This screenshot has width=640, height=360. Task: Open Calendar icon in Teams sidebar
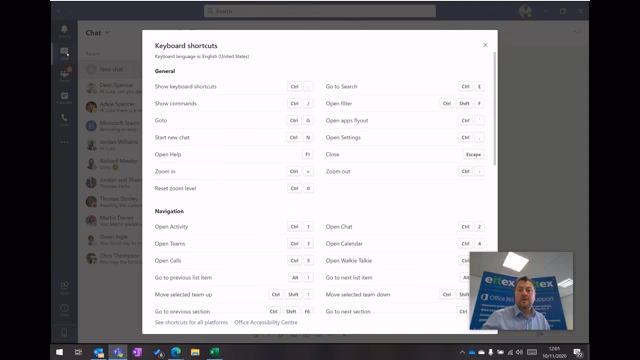[64, 98]
